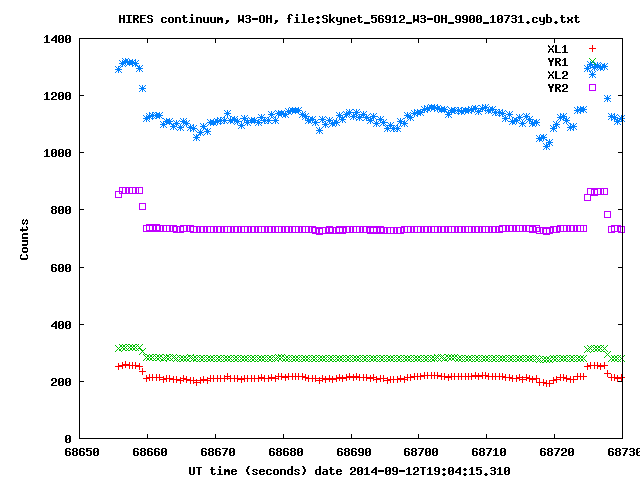
Task: Click the x-axis tick label 68680
Action: pyautogui.click(x=286, y=452)
